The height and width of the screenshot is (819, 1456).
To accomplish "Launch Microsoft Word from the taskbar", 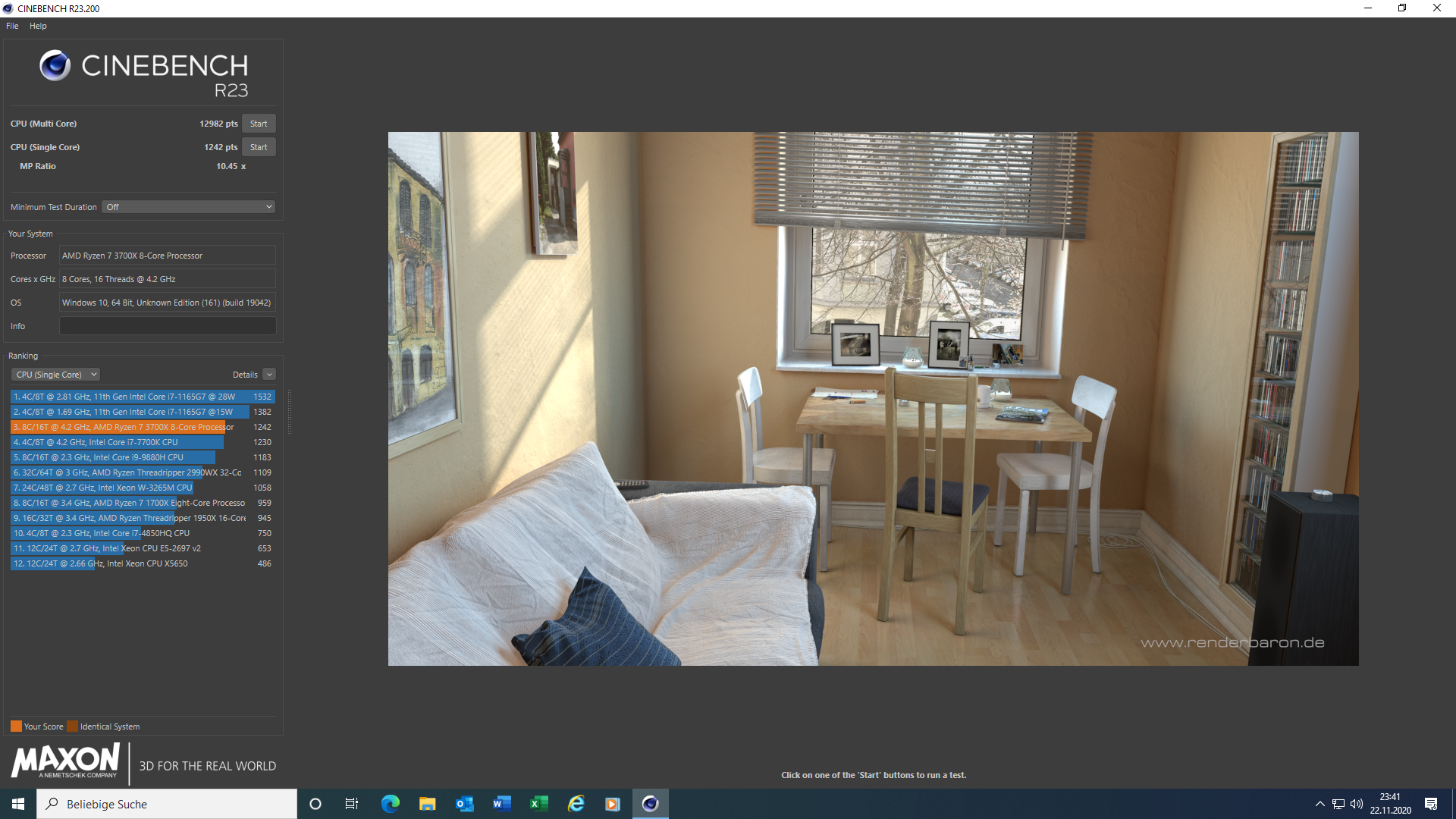I will (x=501, y=803).
